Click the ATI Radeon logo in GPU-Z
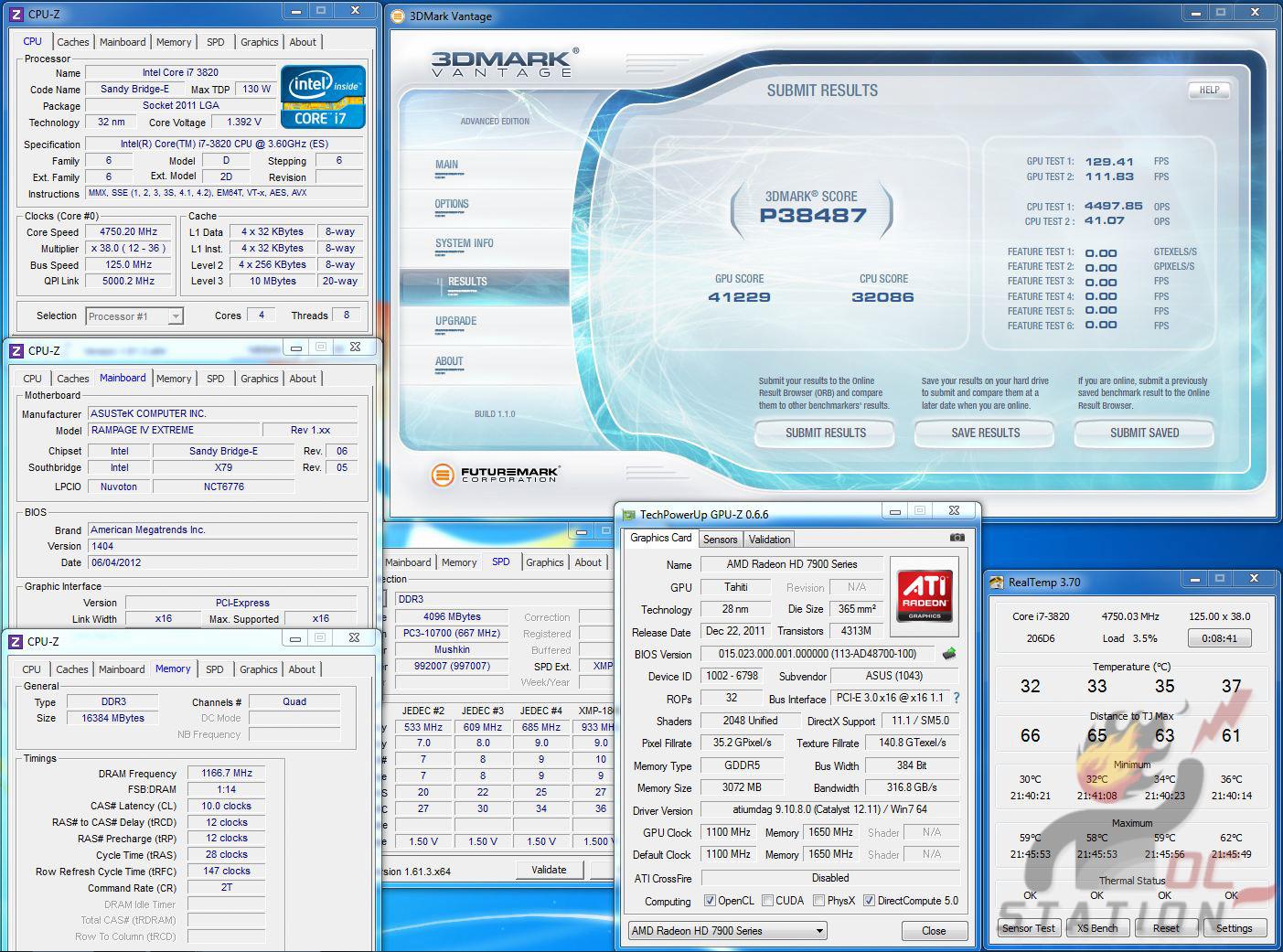This screenshot has width=1283, height=952. point(925,596)
